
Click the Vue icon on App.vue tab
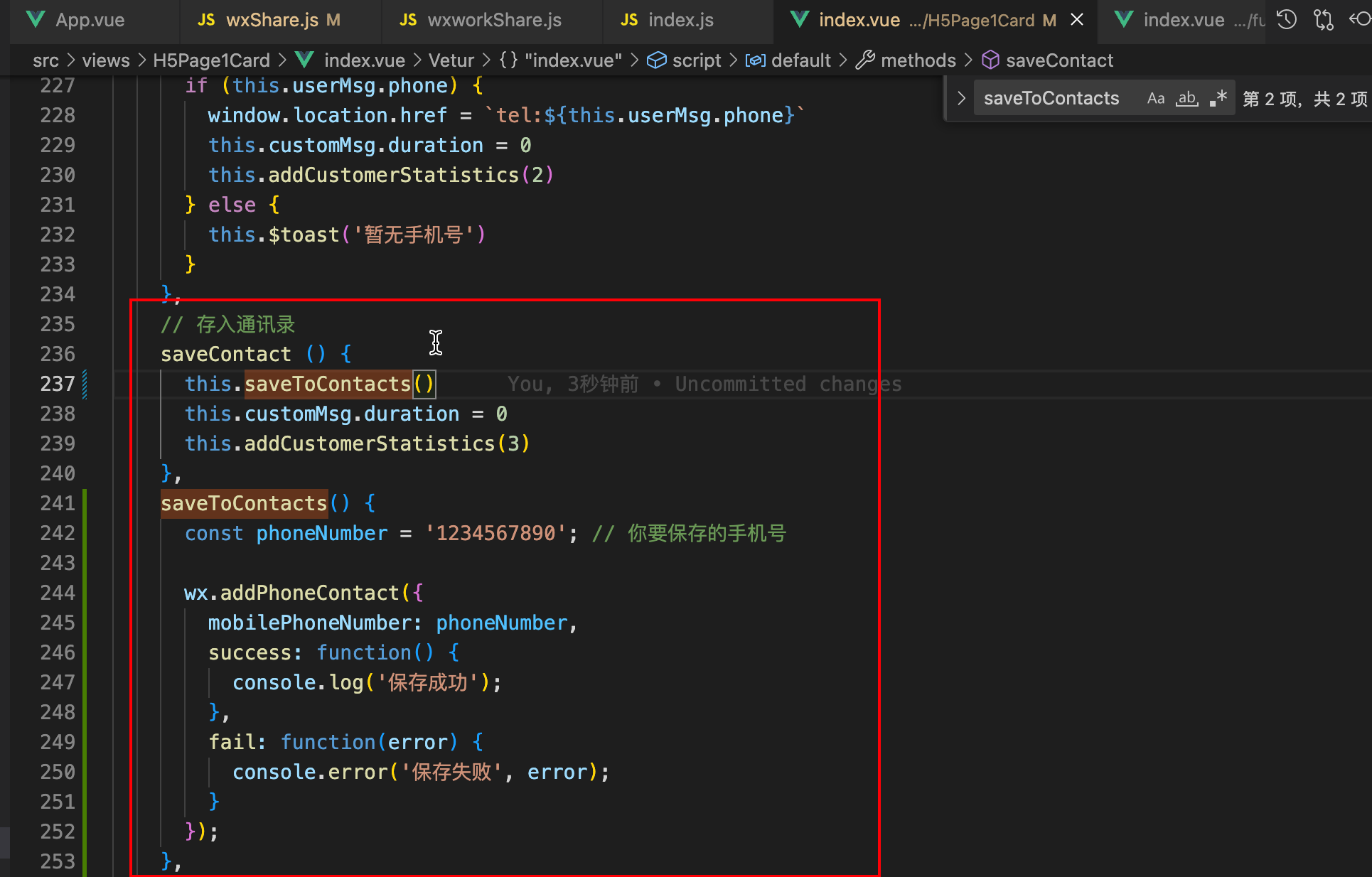tap(36, 20)
